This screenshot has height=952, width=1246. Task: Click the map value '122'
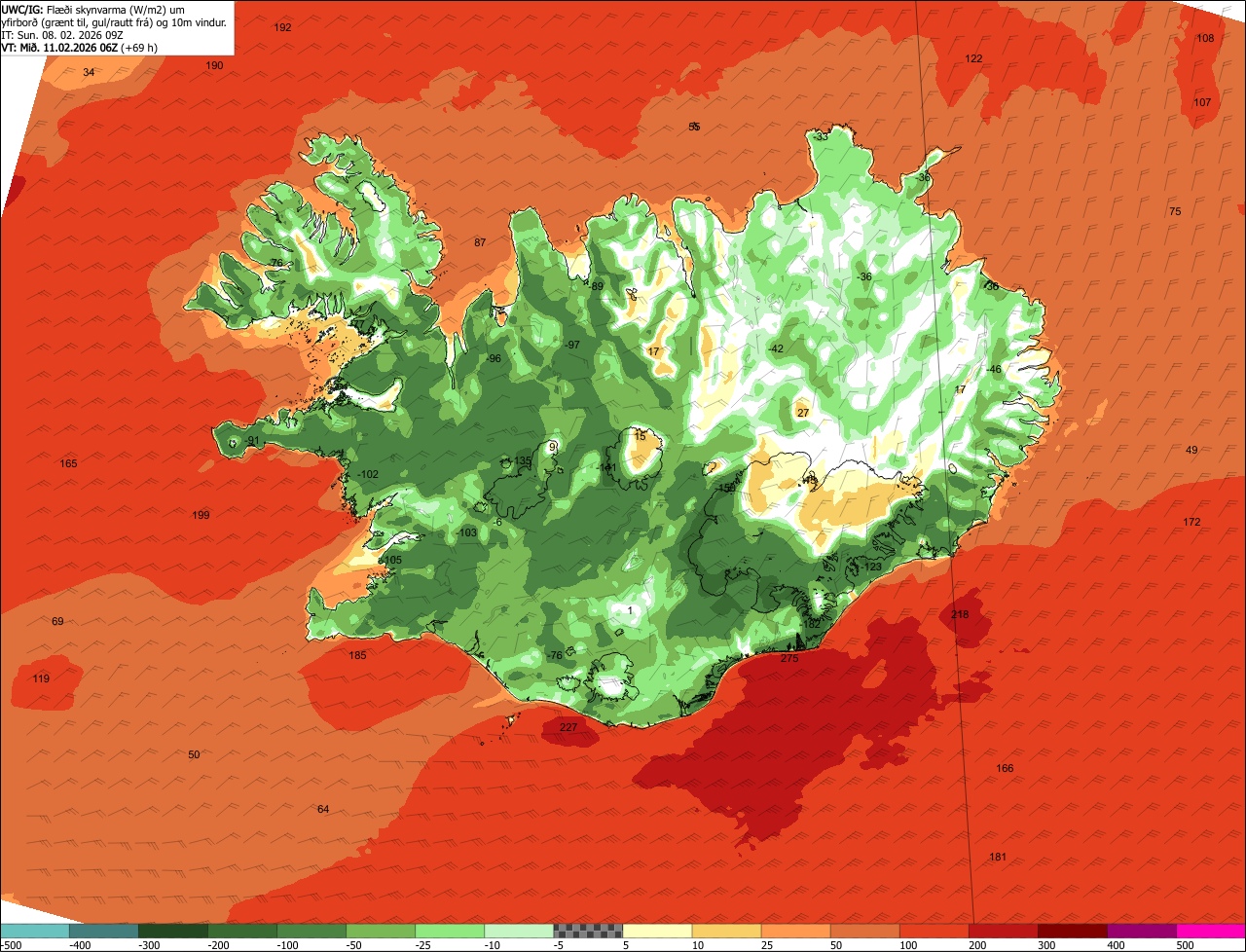[973, 58]
